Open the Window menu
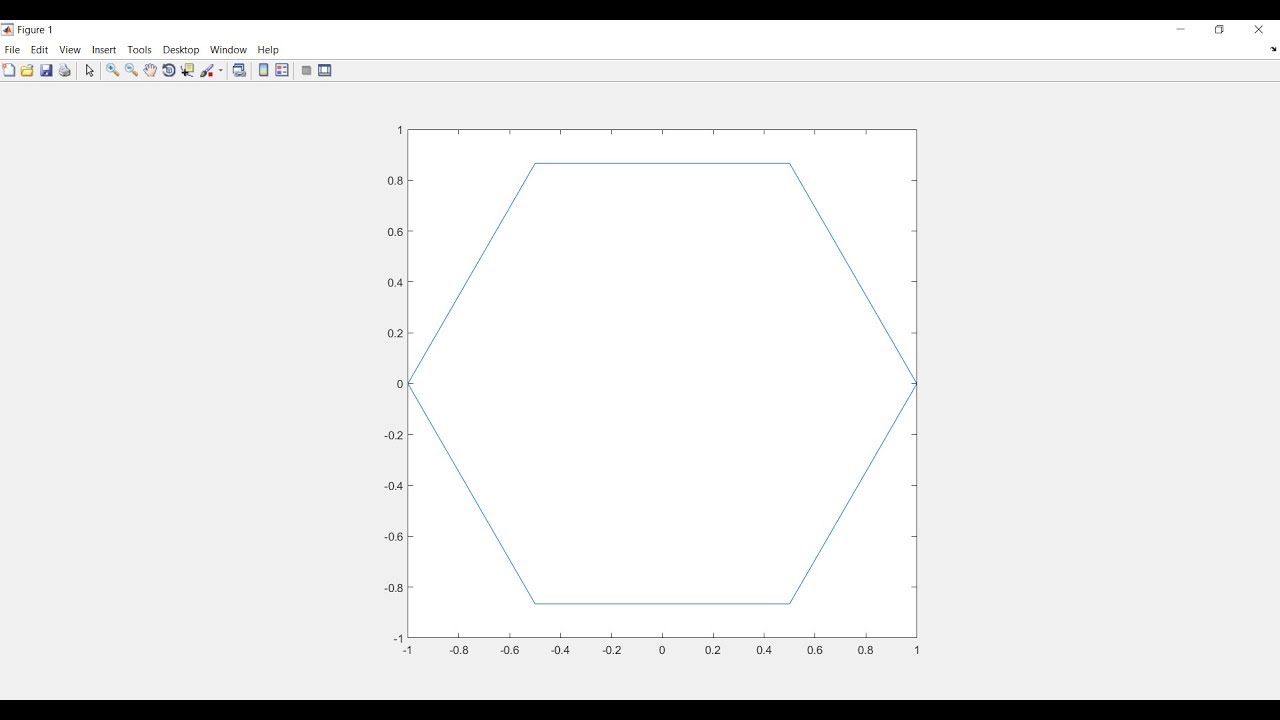 coord(228,50)
